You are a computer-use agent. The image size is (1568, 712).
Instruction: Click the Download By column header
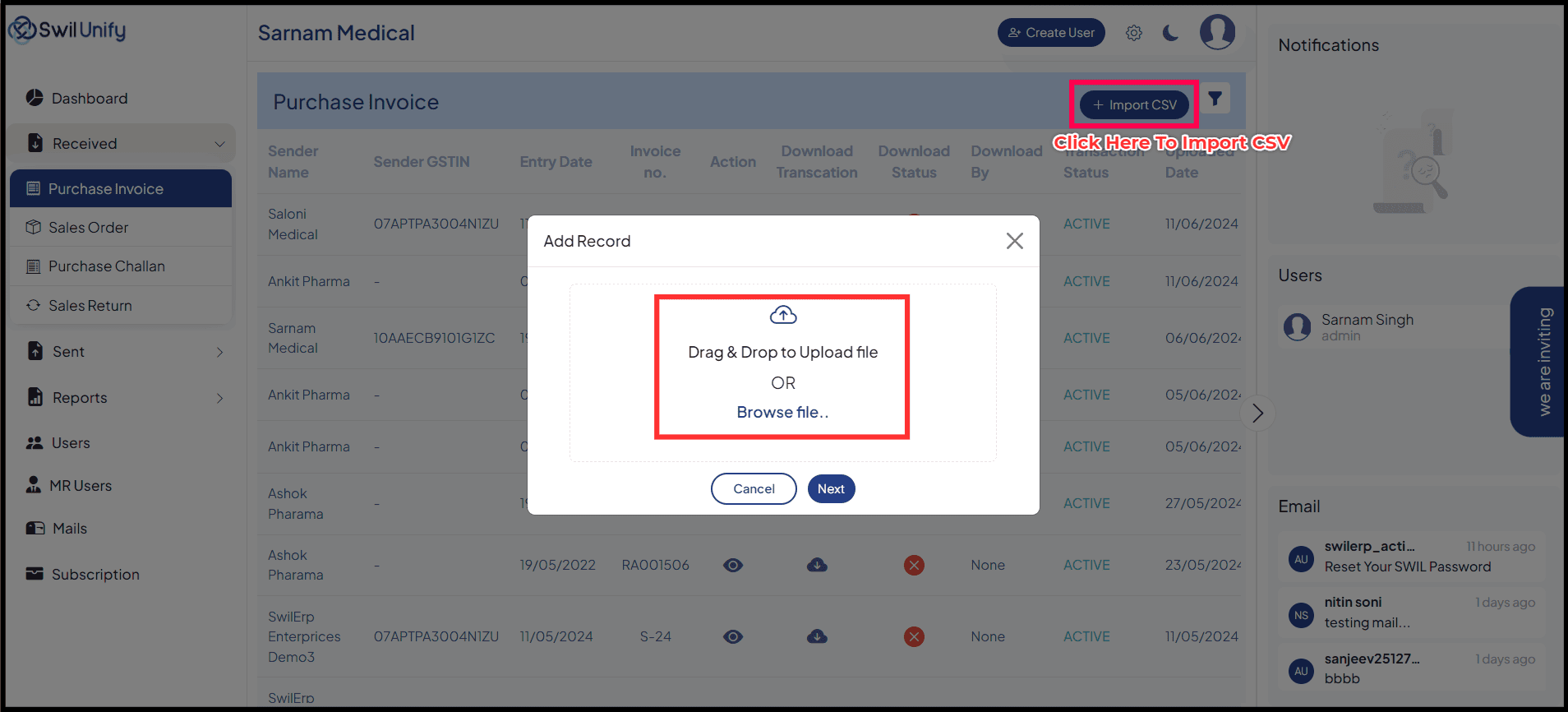[x=1007, y=162]
